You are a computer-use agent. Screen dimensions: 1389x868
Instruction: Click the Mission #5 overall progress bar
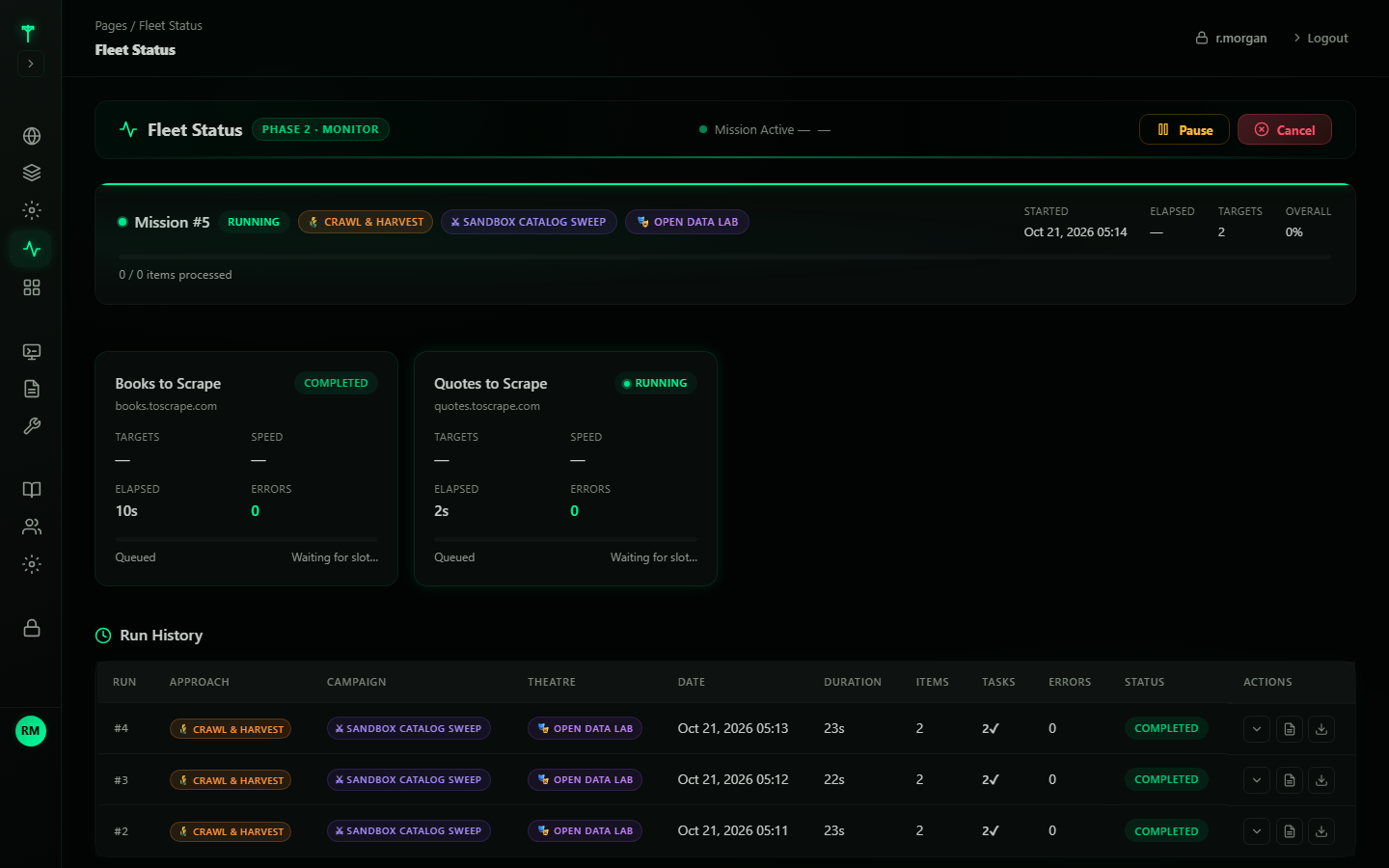pos(725,257)
